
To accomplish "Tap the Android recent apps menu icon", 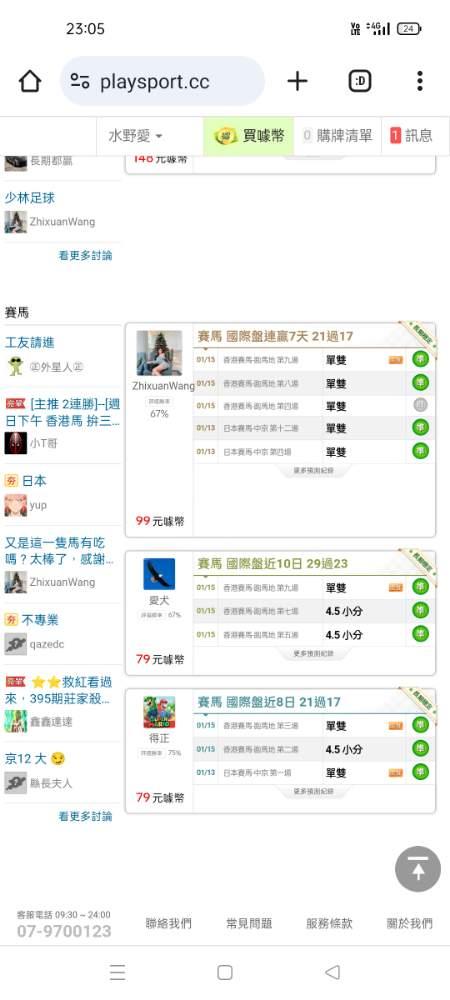I will [x=117, y=972].
